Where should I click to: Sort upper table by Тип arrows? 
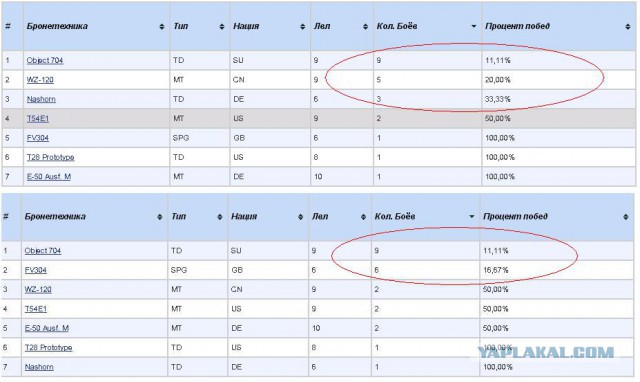(222, 27)
